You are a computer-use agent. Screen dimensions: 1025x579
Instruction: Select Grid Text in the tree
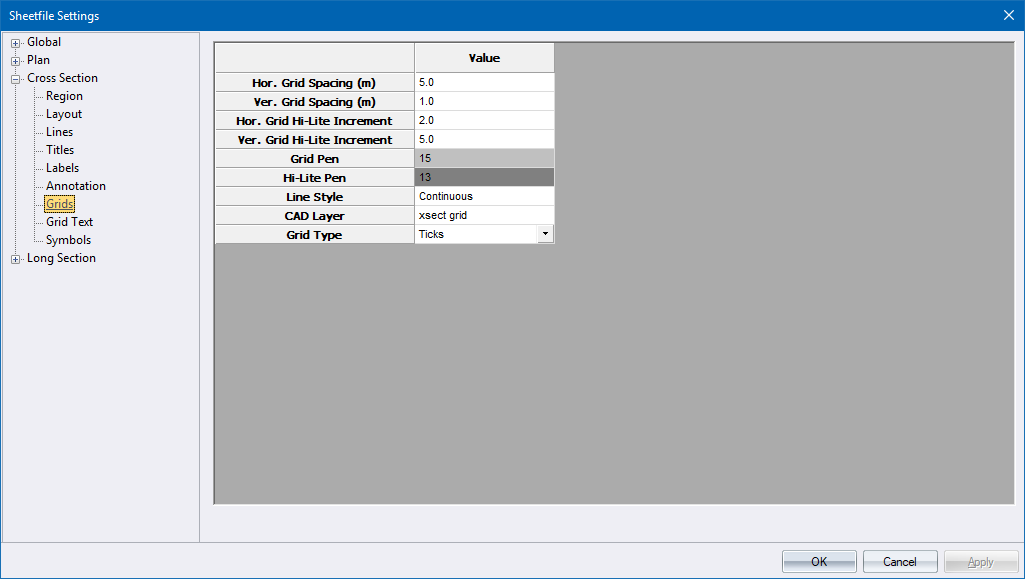69,222
